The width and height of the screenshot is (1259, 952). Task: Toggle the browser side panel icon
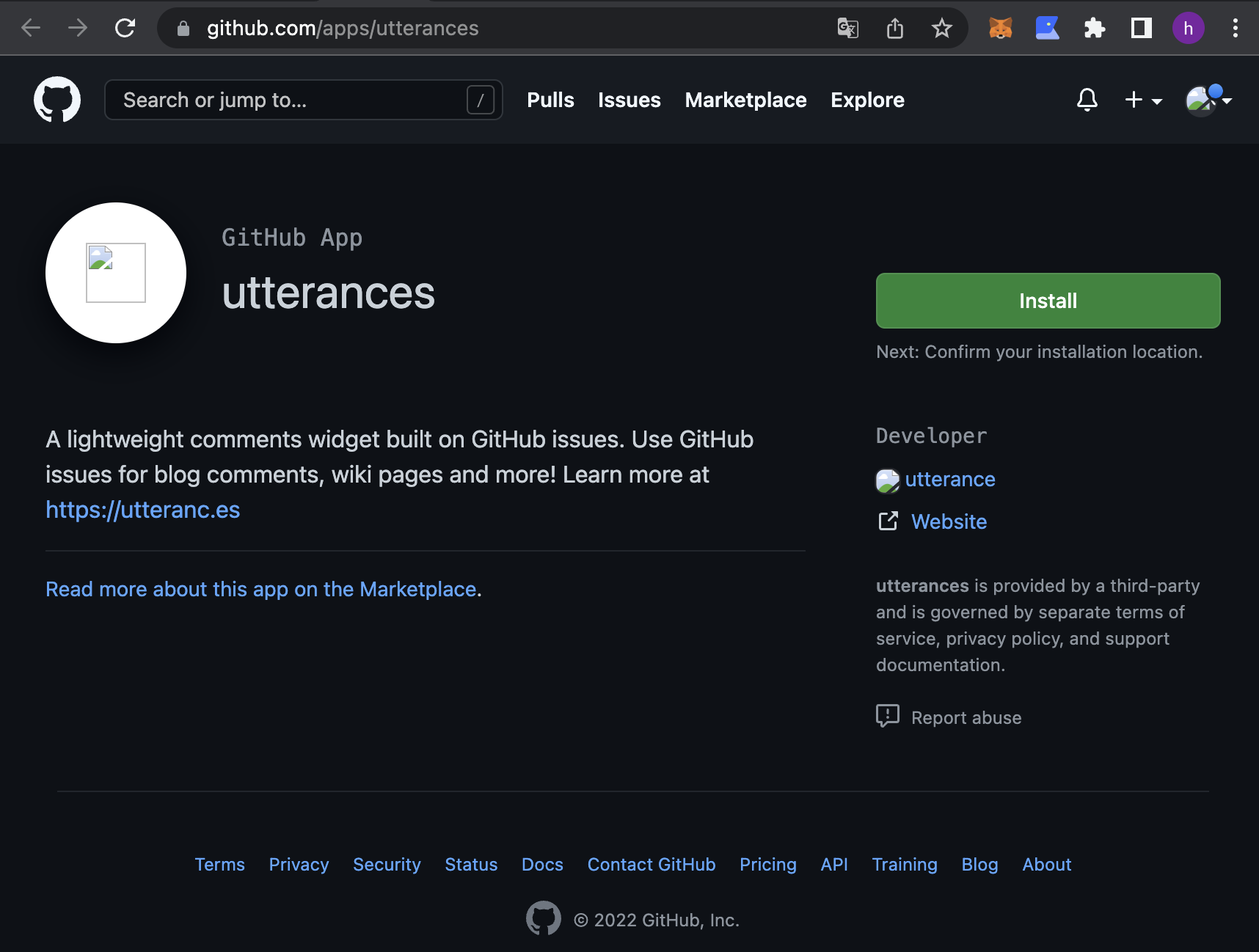tap(1141, 29)
